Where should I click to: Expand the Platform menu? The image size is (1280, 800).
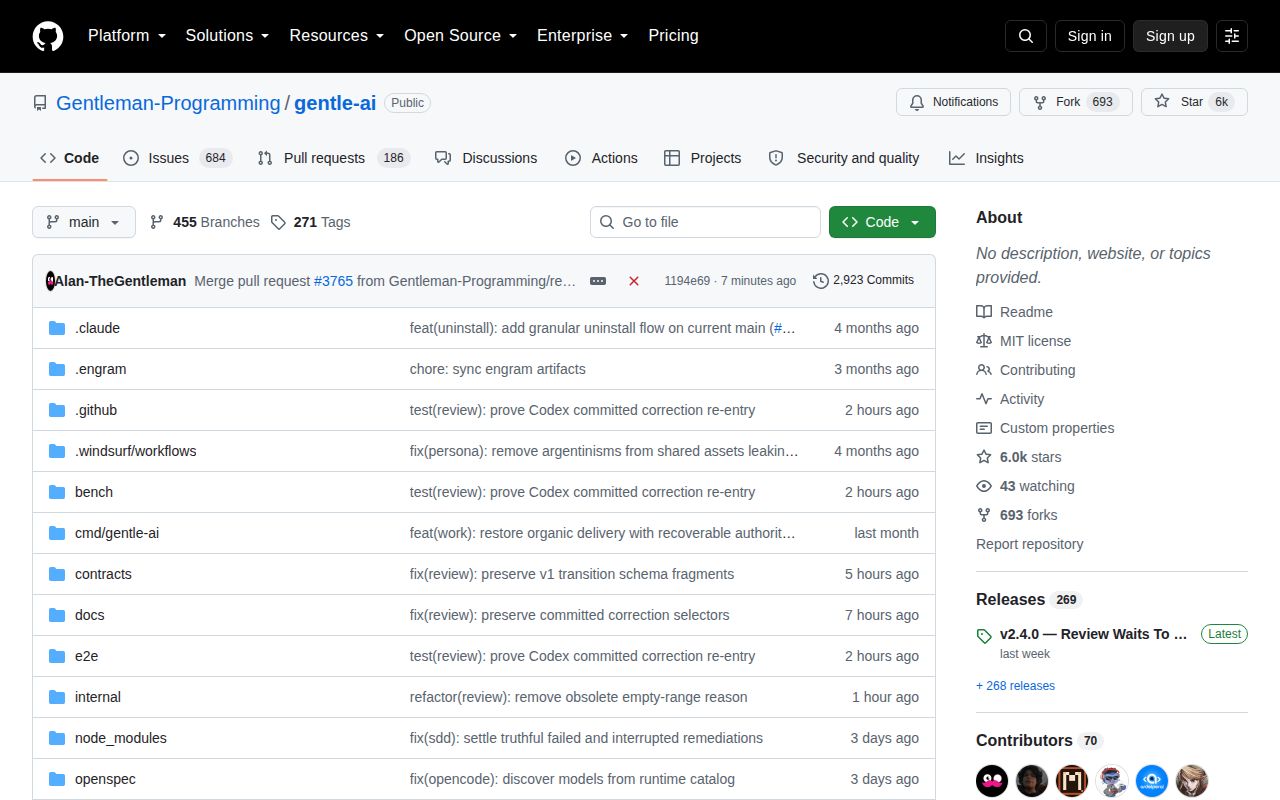[x=127, y=36]
